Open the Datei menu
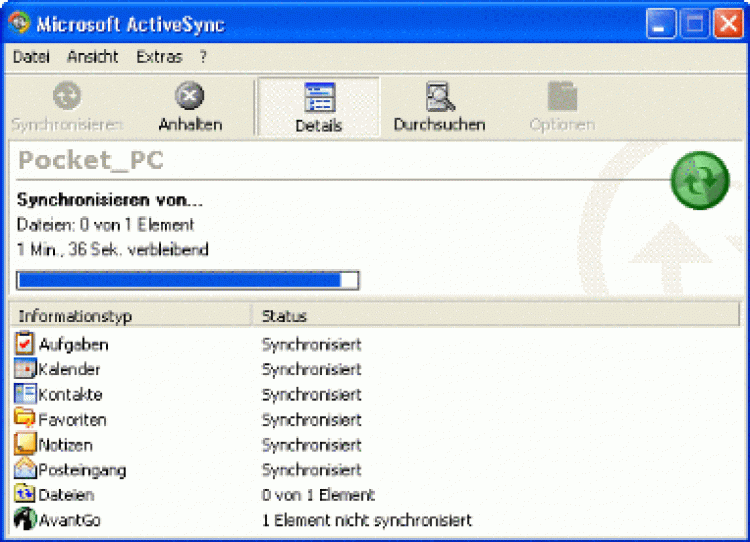 click(31, 57)
